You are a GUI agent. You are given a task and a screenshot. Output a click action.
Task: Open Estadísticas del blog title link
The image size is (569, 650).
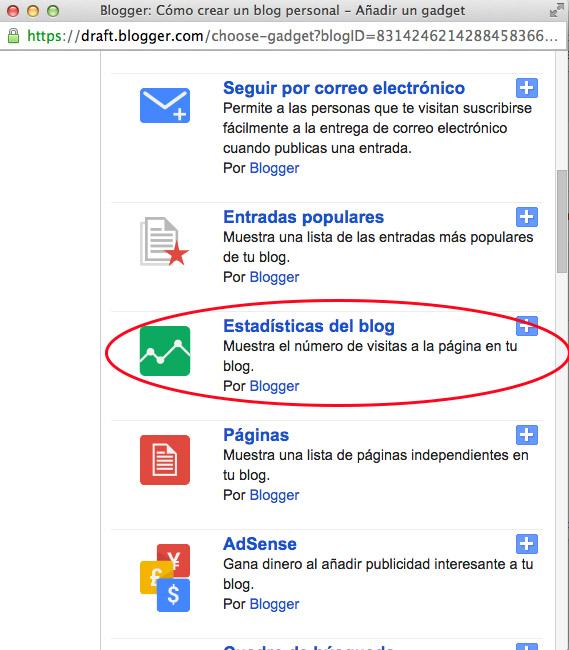coord(309,326)
